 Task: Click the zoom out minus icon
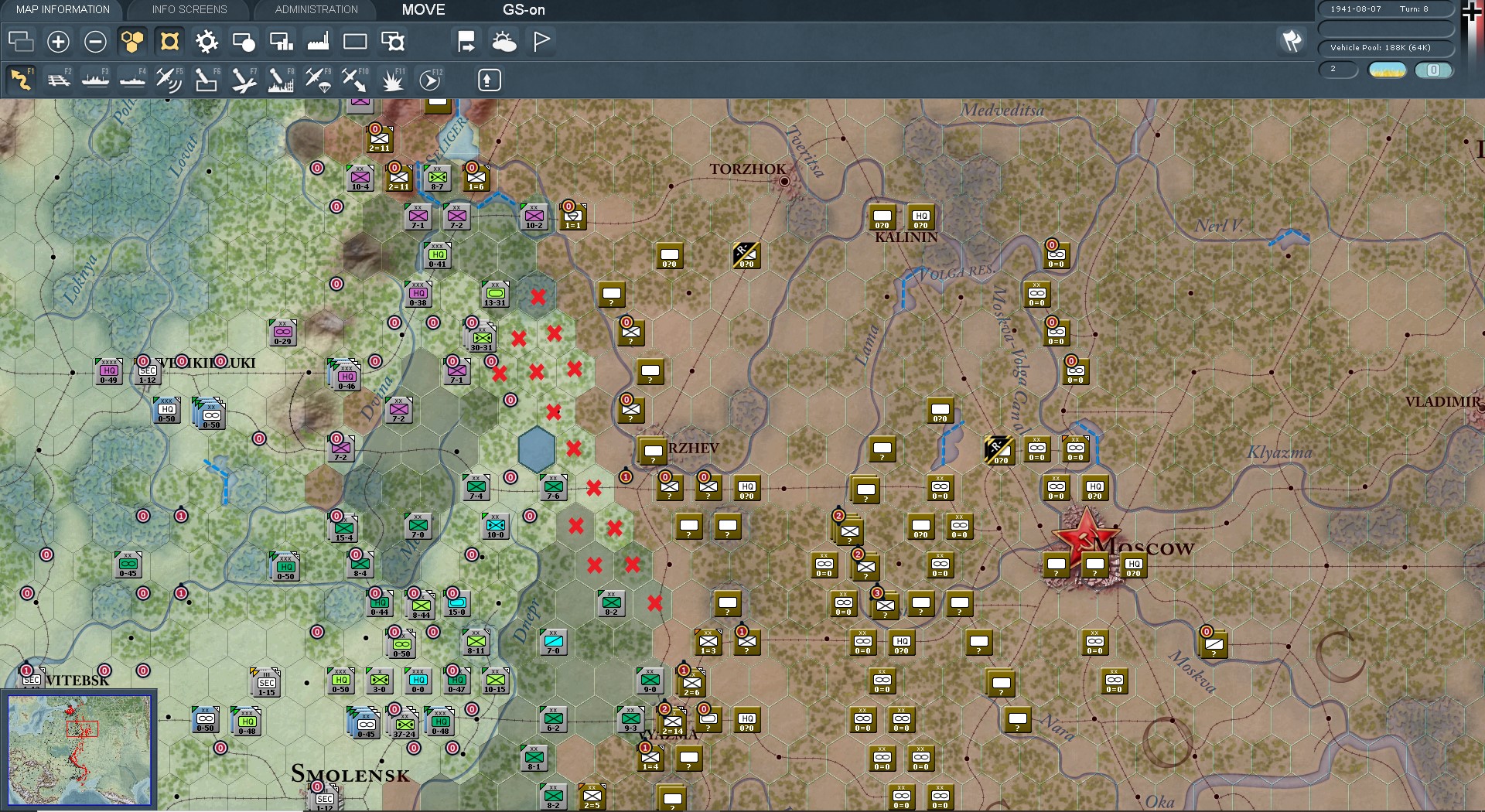click(x=95, y=42)
